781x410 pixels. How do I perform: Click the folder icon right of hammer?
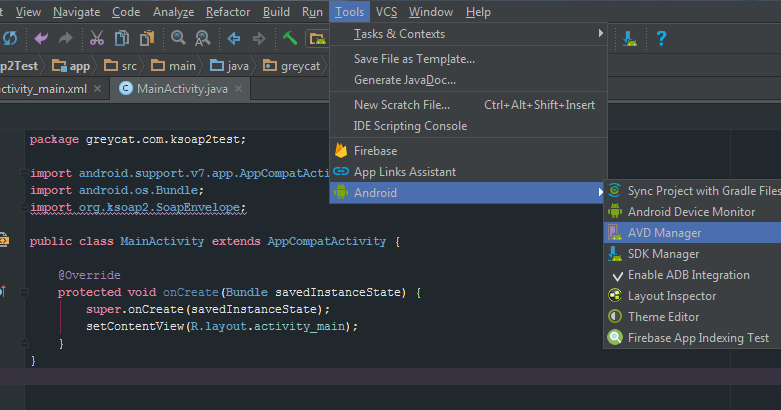coord(317,38)
